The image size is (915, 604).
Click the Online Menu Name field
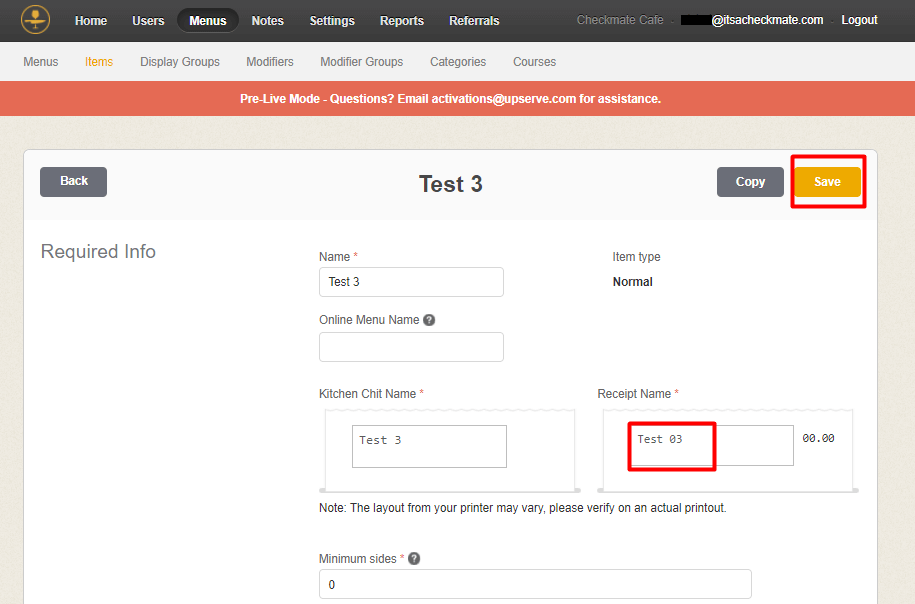pyautogui.click(x=411, y=347)
